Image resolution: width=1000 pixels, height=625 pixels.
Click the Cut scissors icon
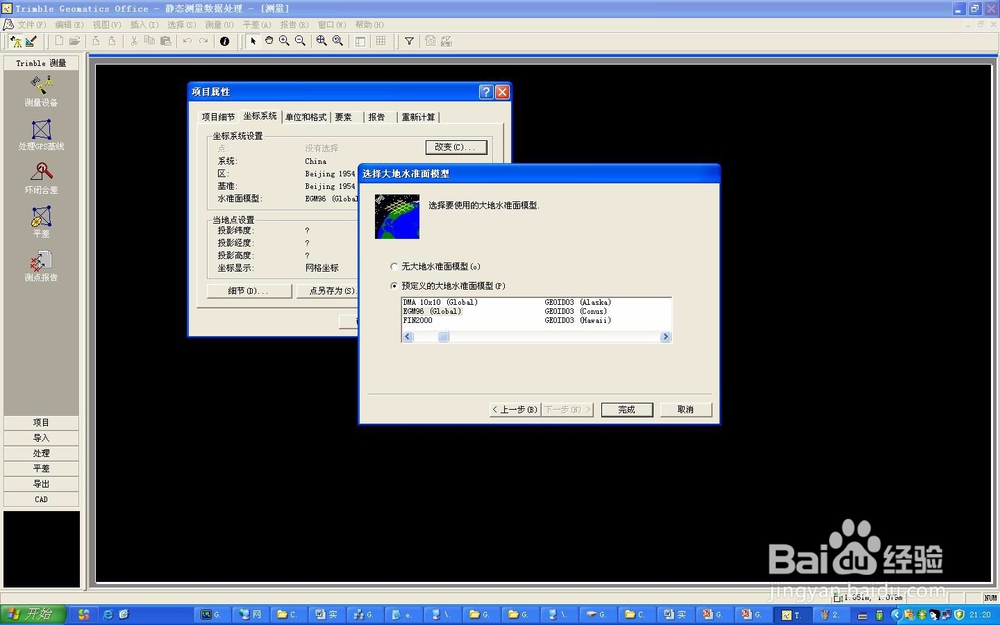pos(134,41)
